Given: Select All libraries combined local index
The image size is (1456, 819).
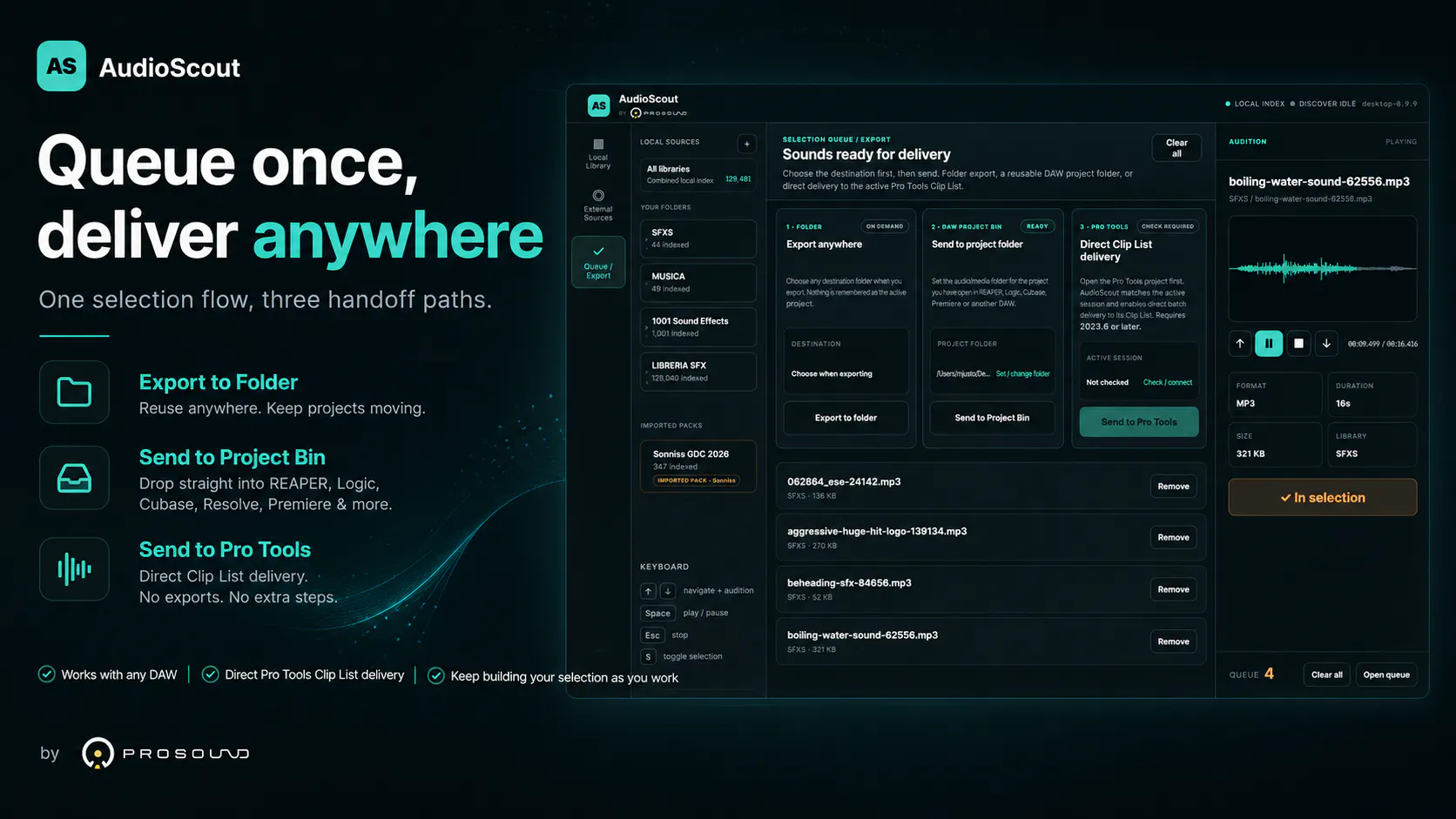Looking at the screenshot, I should pos(698,174).
